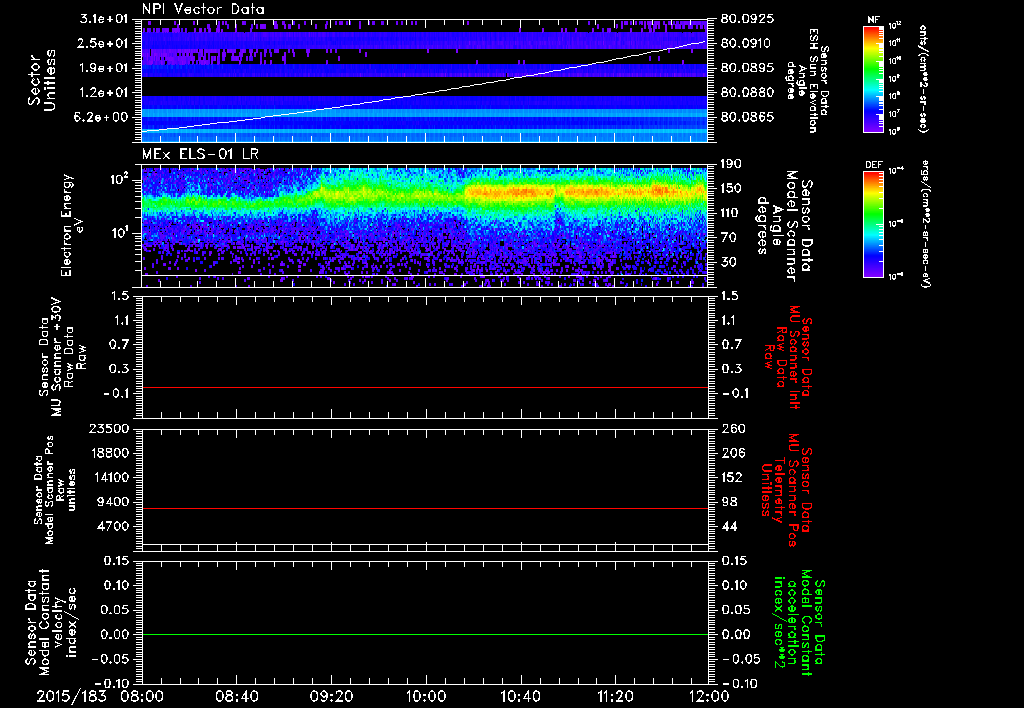Viewport: 1024px width, 708px height.
Task: Click the green Model Constant acceleration label
Action: (x=798, y=625)
